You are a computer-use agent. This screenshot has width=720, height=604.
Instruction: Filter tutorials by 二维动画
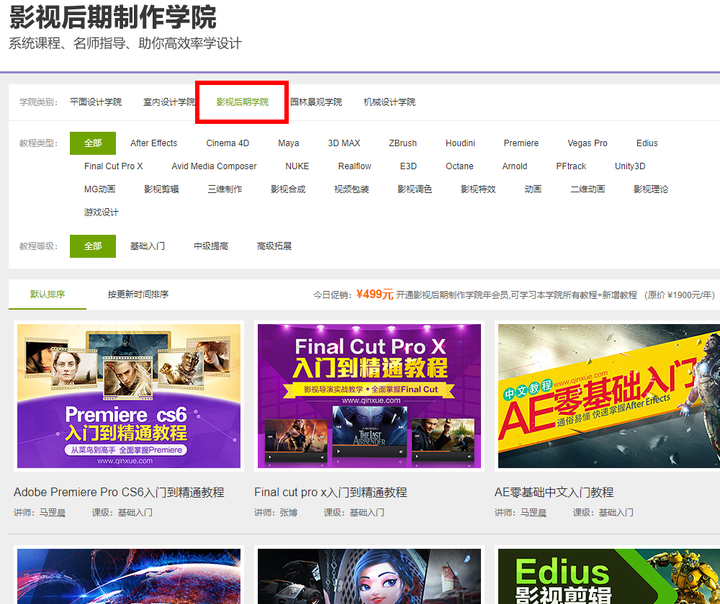[587, 189]
